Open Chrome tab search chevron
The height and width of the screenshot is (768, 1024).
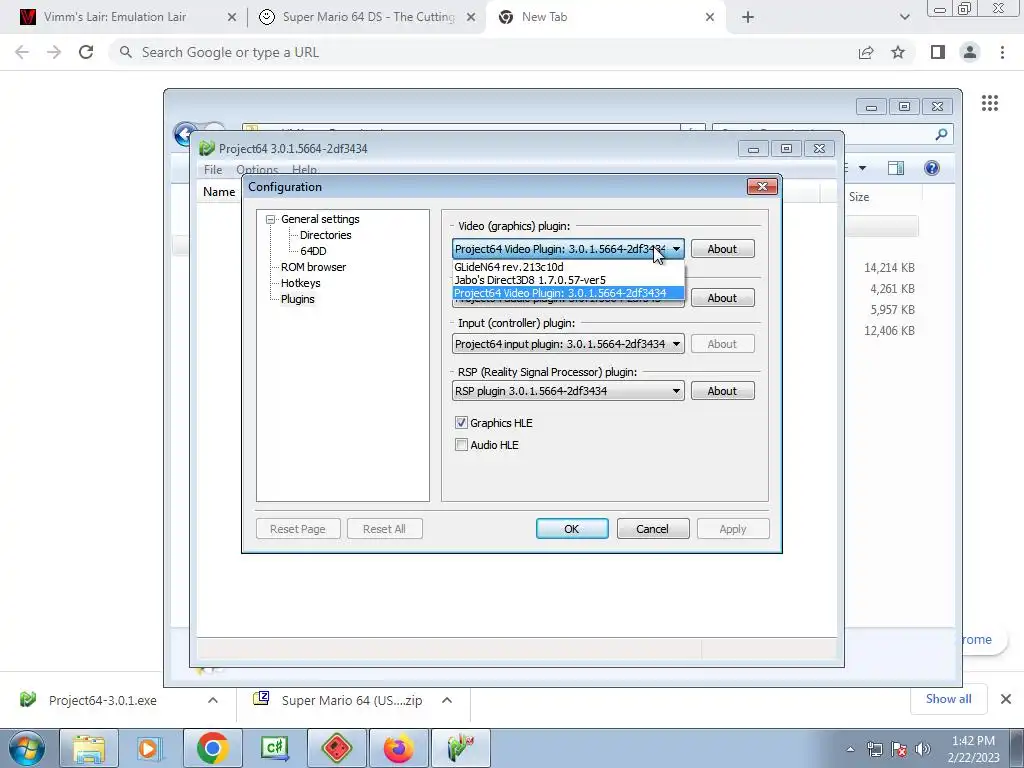[904, 18]
